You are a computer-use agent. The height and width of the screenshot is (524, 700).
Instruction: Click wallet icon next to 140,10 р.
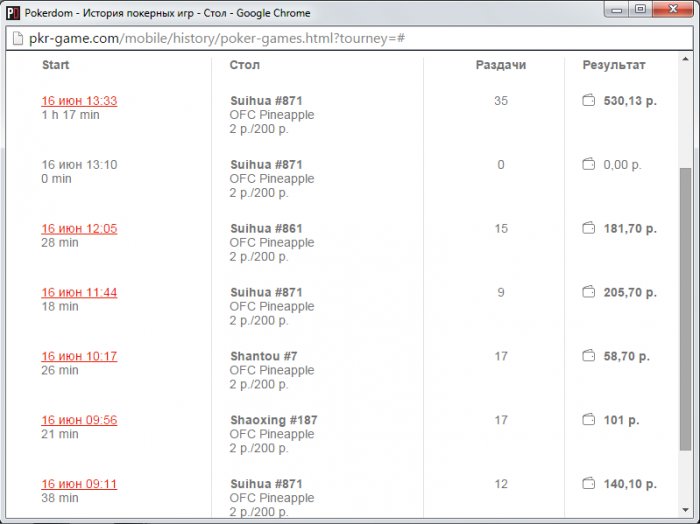588,483
